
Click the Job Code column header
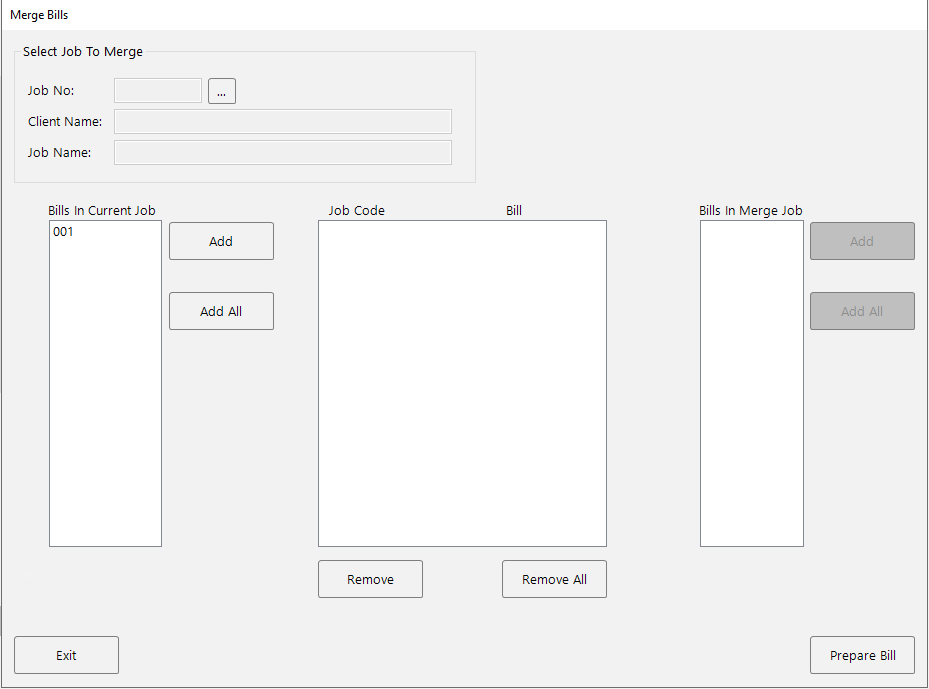pos(357,211)
